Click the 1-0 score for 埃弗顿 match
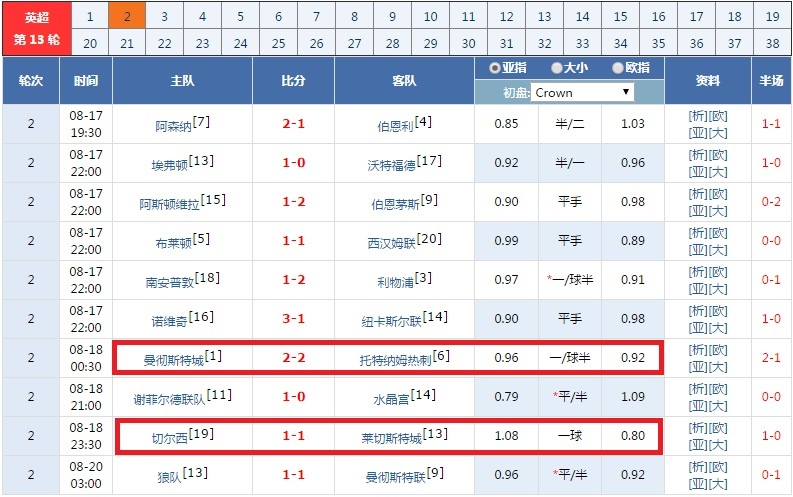The image size is (793, 497). click(x=293, y=162)
